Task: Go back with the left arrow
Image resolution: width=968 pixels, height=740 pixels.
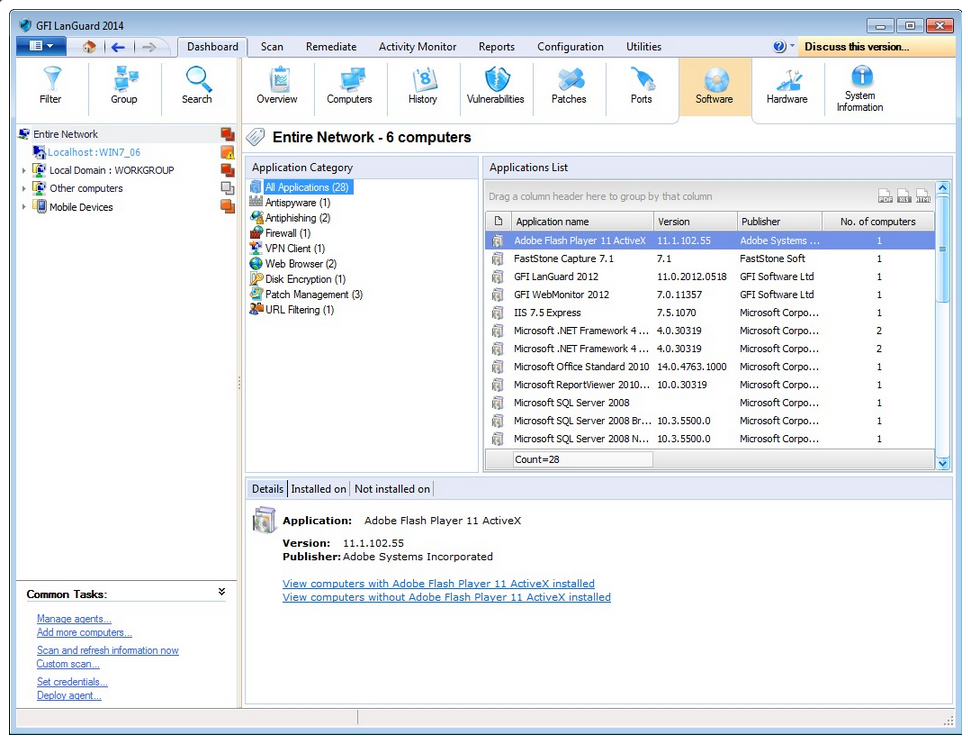Action: pos(119,47)
